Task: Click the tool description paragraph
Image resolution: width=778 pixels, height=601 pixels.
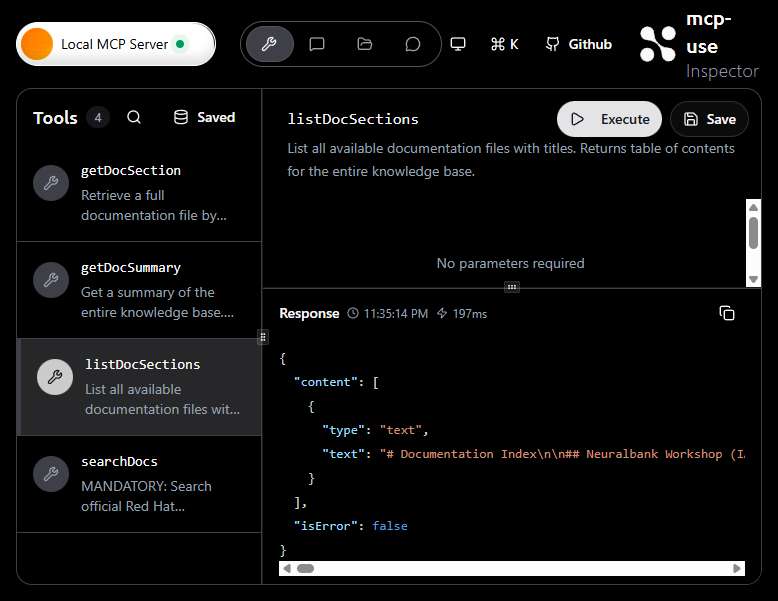Action: (x=511, y=160)
